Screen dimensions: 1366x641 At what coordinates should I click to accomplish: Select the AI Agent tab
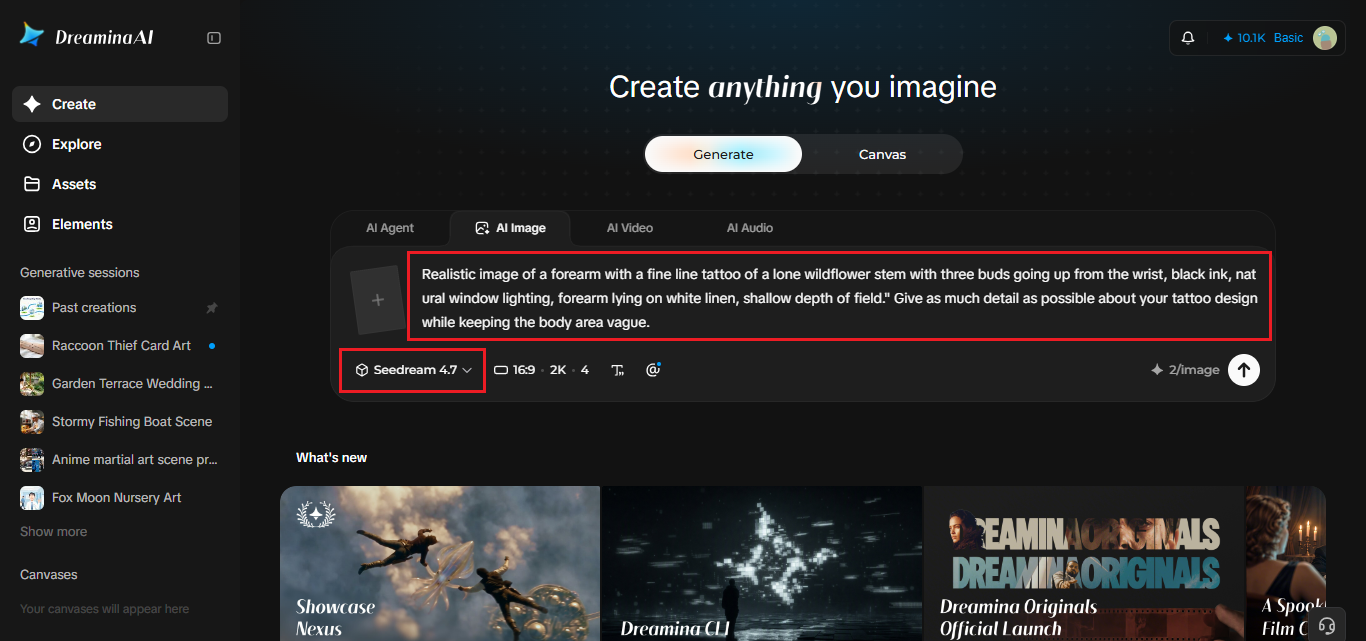click(x=390, y=228)
